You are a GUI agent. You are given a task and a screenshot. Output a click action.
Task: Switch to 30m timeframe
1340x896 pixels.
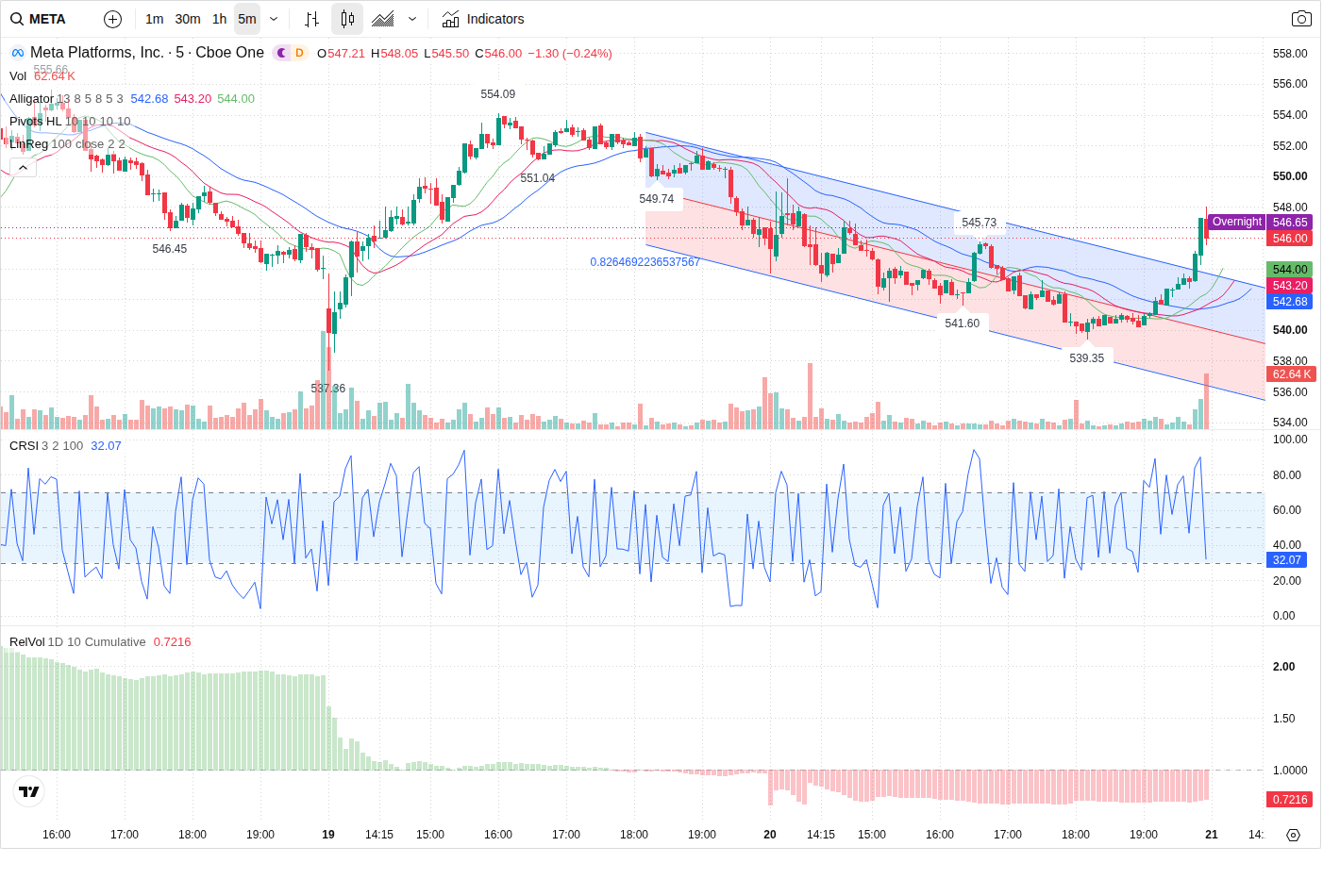click(x=188, y=19)
